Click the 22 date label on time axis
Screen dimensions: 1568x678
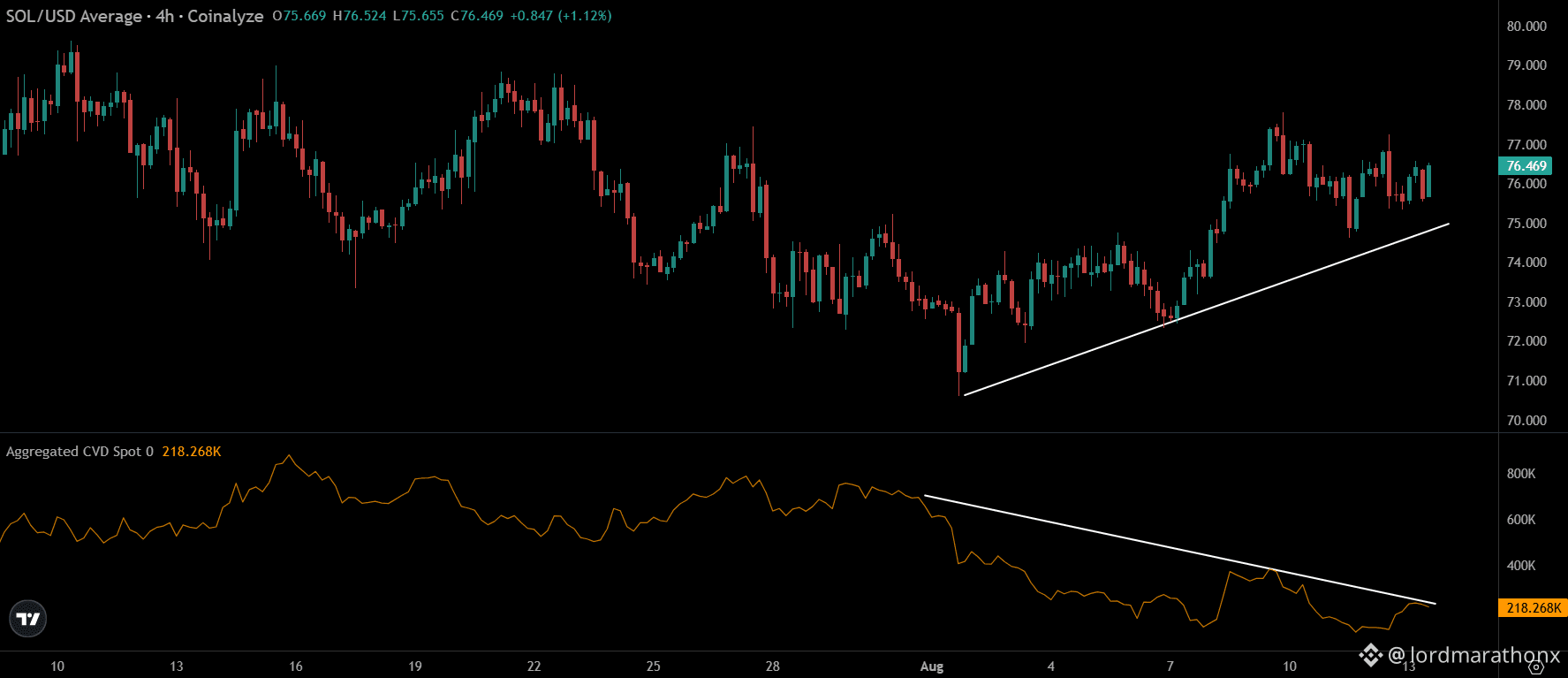(534, 667)
